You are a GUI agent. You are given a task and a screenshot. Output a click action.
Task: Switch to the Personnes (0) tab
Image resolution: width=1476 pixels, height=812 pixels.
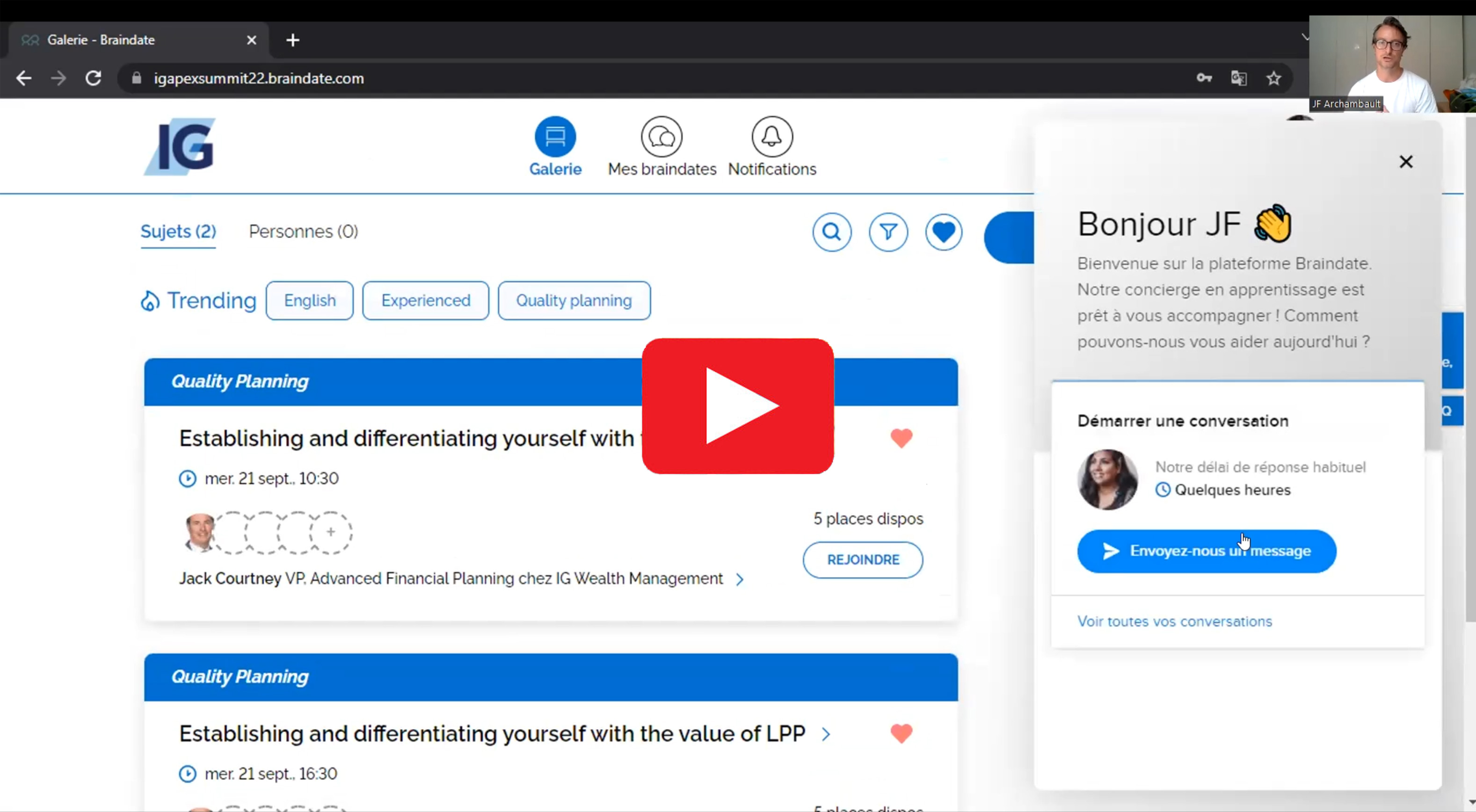click(303, 232)
